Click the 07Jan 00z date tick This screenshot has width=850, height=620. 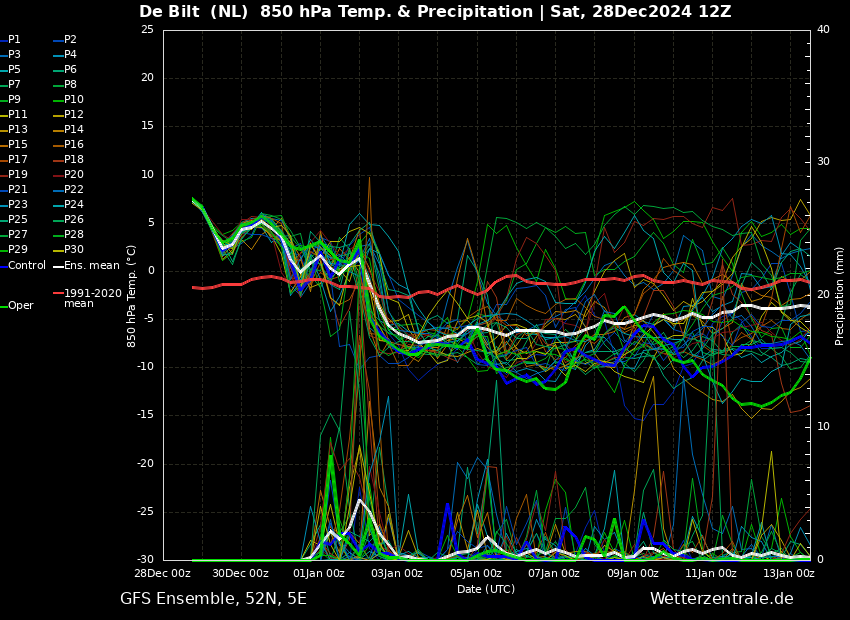[553, 574]
